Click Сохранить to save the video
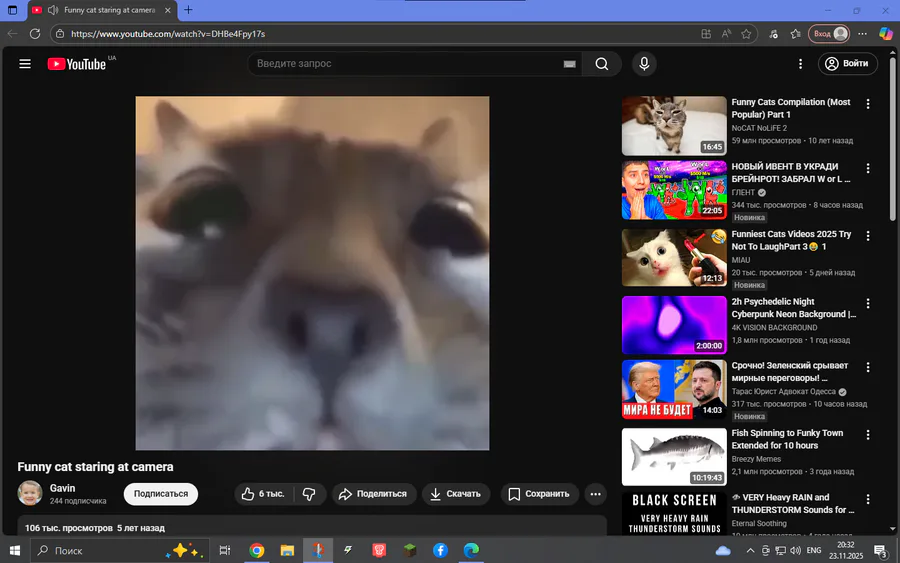Screen dimensions: 900x563 [539, 494]
